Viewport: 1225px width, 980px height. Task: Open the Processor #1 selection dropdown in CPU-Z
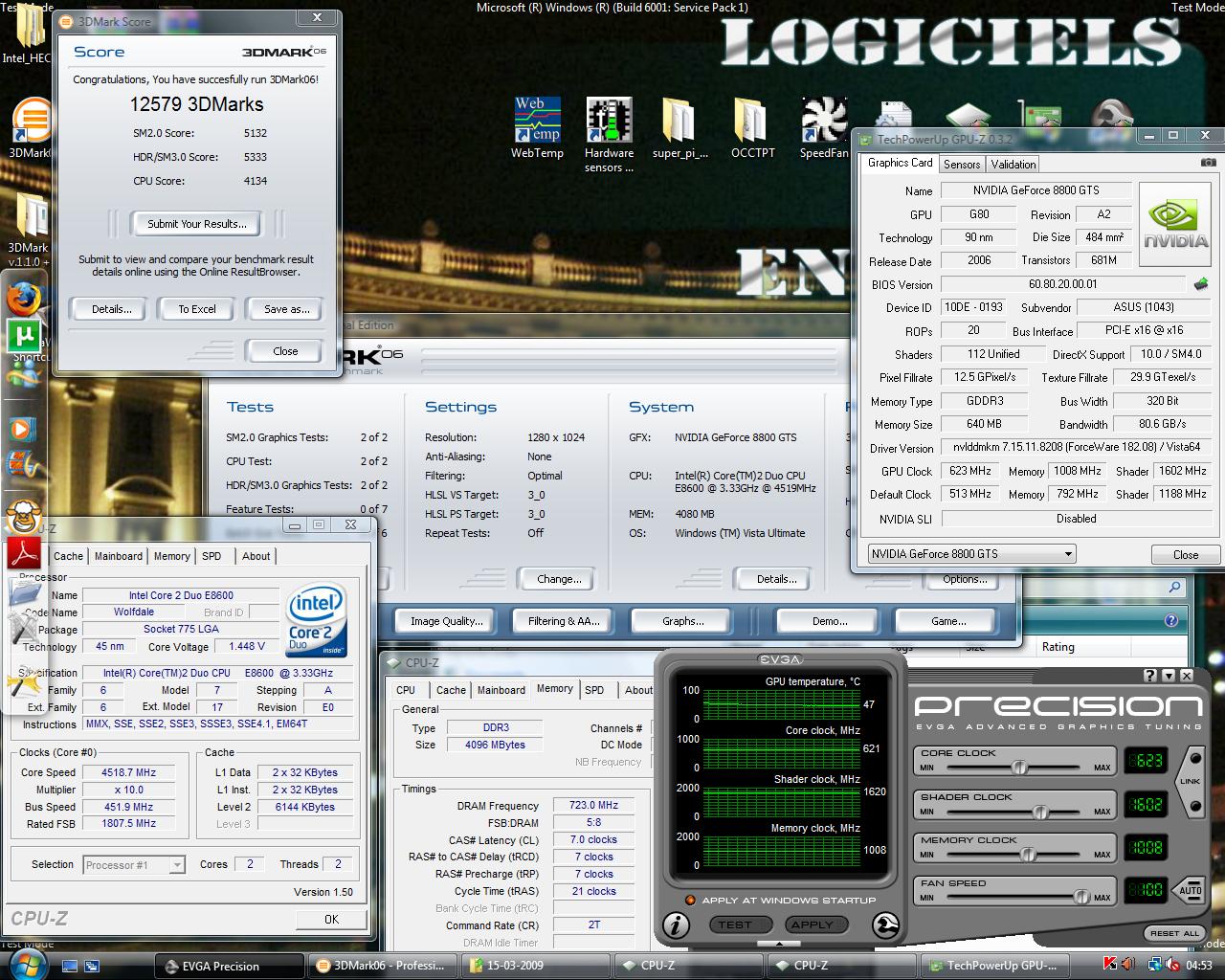[134, 865]
